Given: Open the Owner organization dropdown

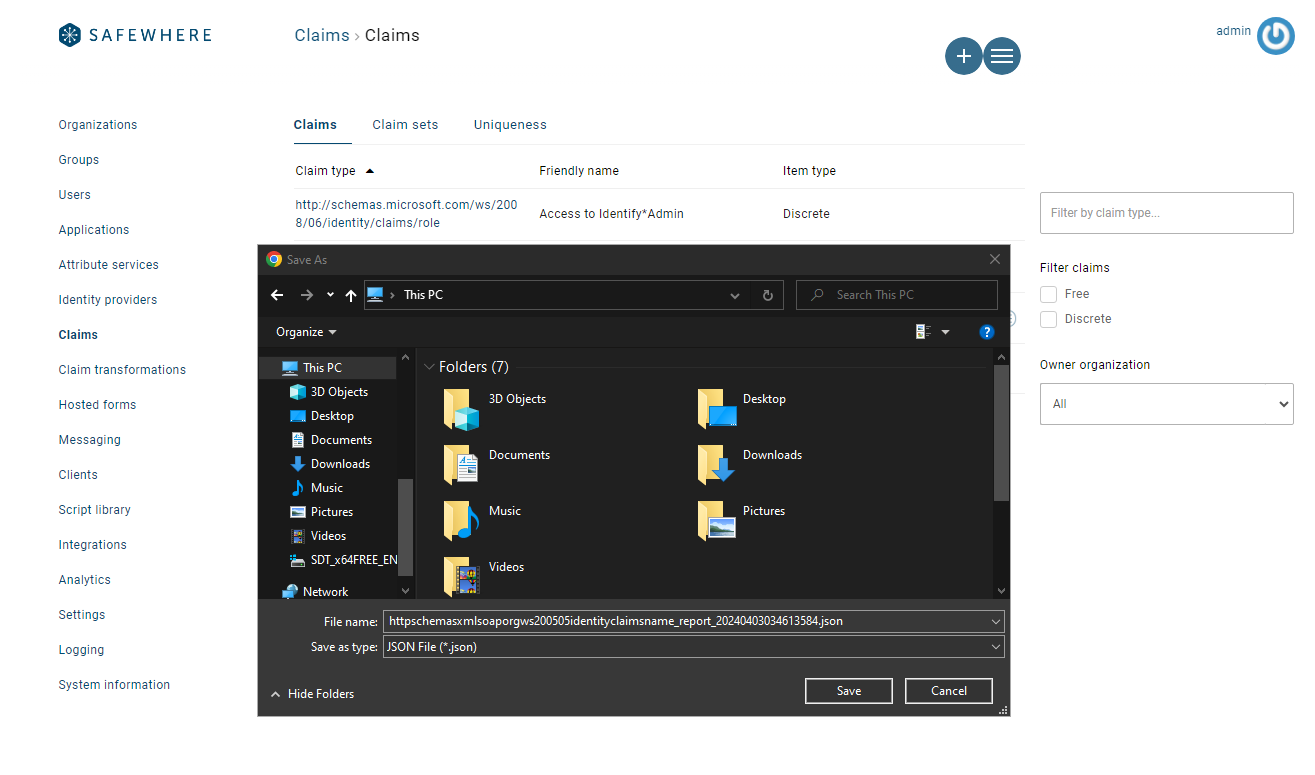Looking at the screenshot, I should pyautogui.click(x=1166, y=404).
